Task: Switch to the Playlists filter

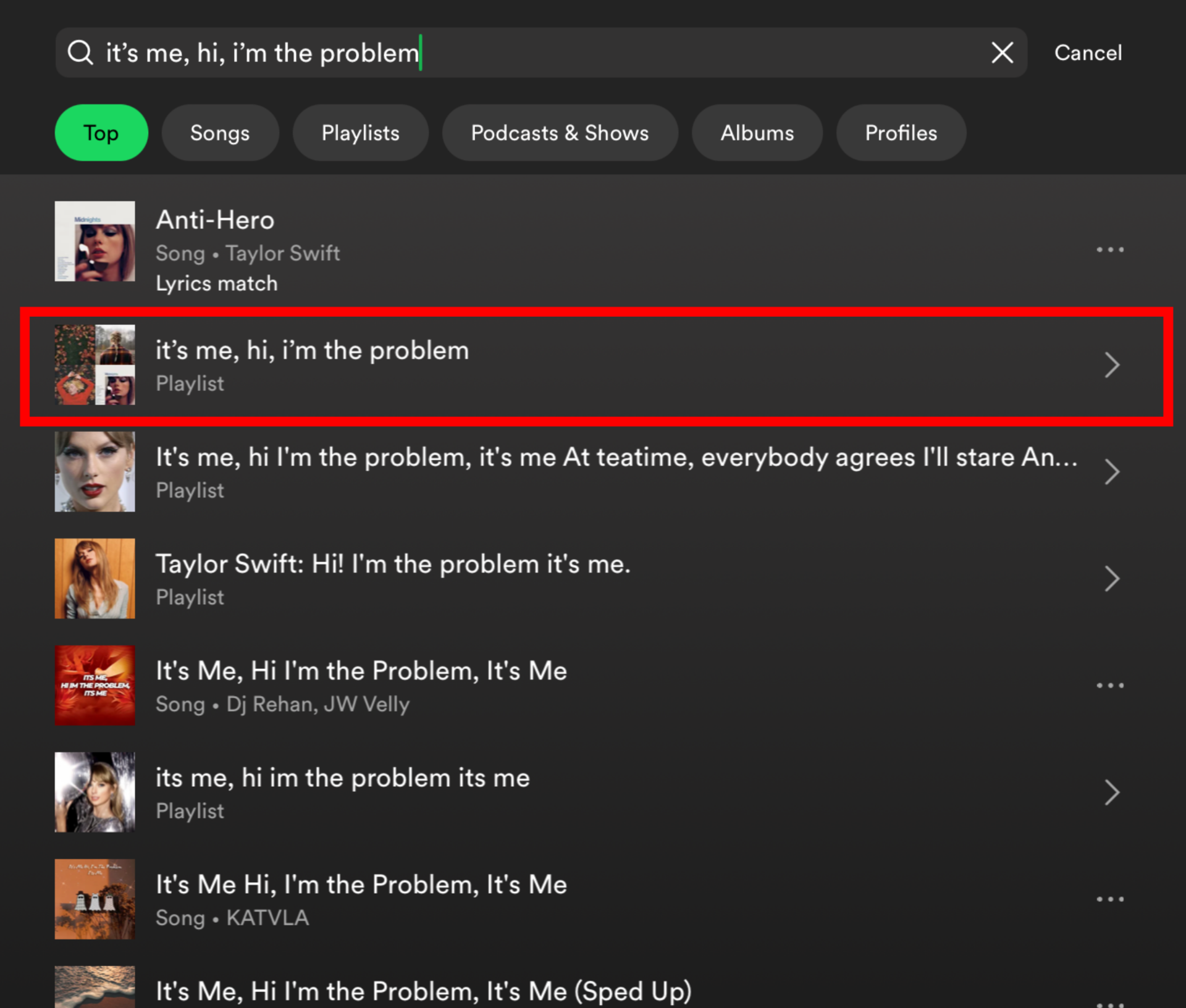Action: 360,133
